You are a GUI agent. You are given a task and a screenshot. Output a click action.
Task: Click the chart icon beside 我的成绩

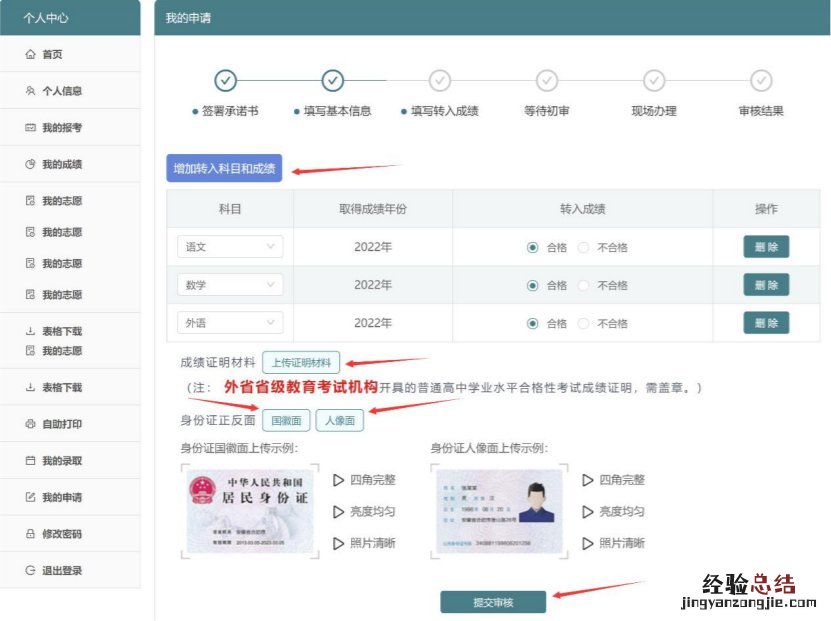point(30,164)
